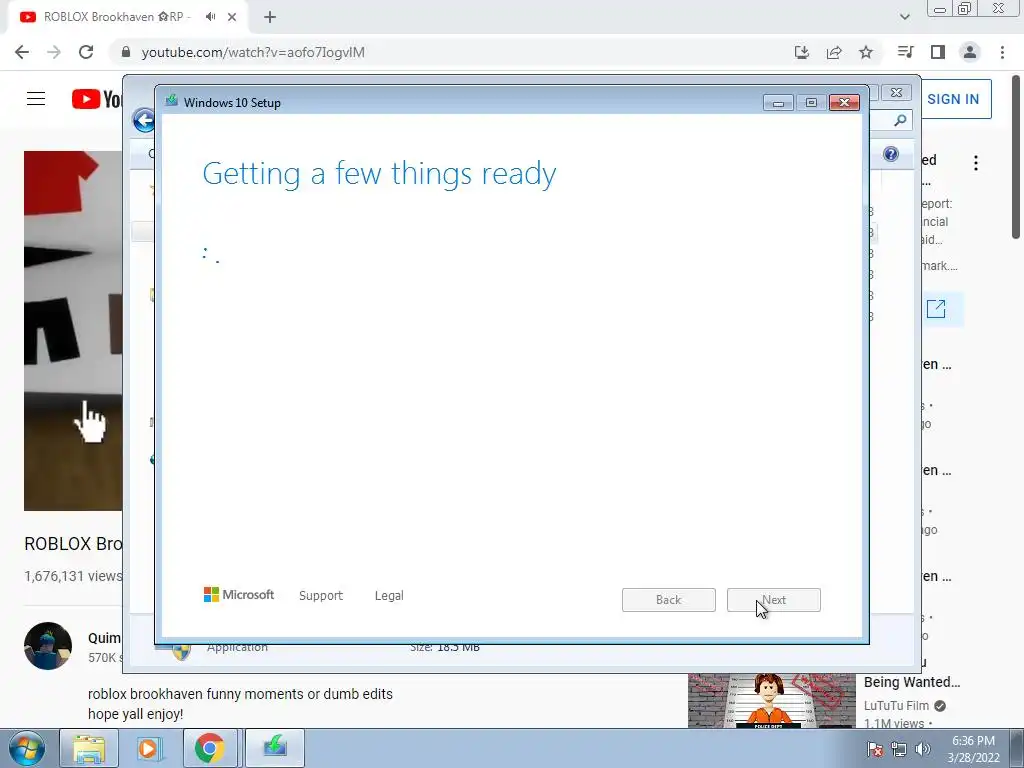
Task: Click Explorer window's blue back arrow
Action: tap(143, 120)
